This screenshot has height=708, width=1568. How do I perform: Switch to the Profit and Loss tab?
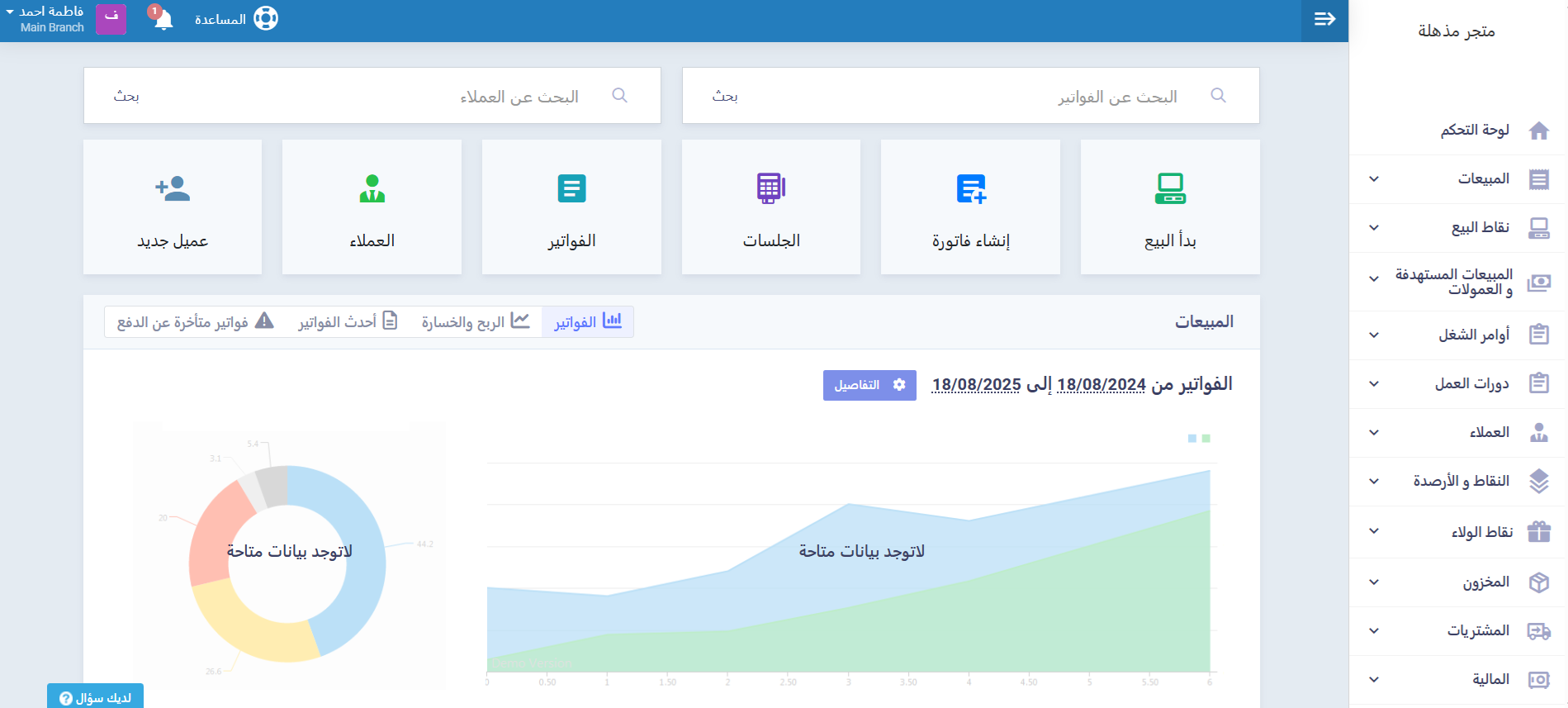point(475,321)
